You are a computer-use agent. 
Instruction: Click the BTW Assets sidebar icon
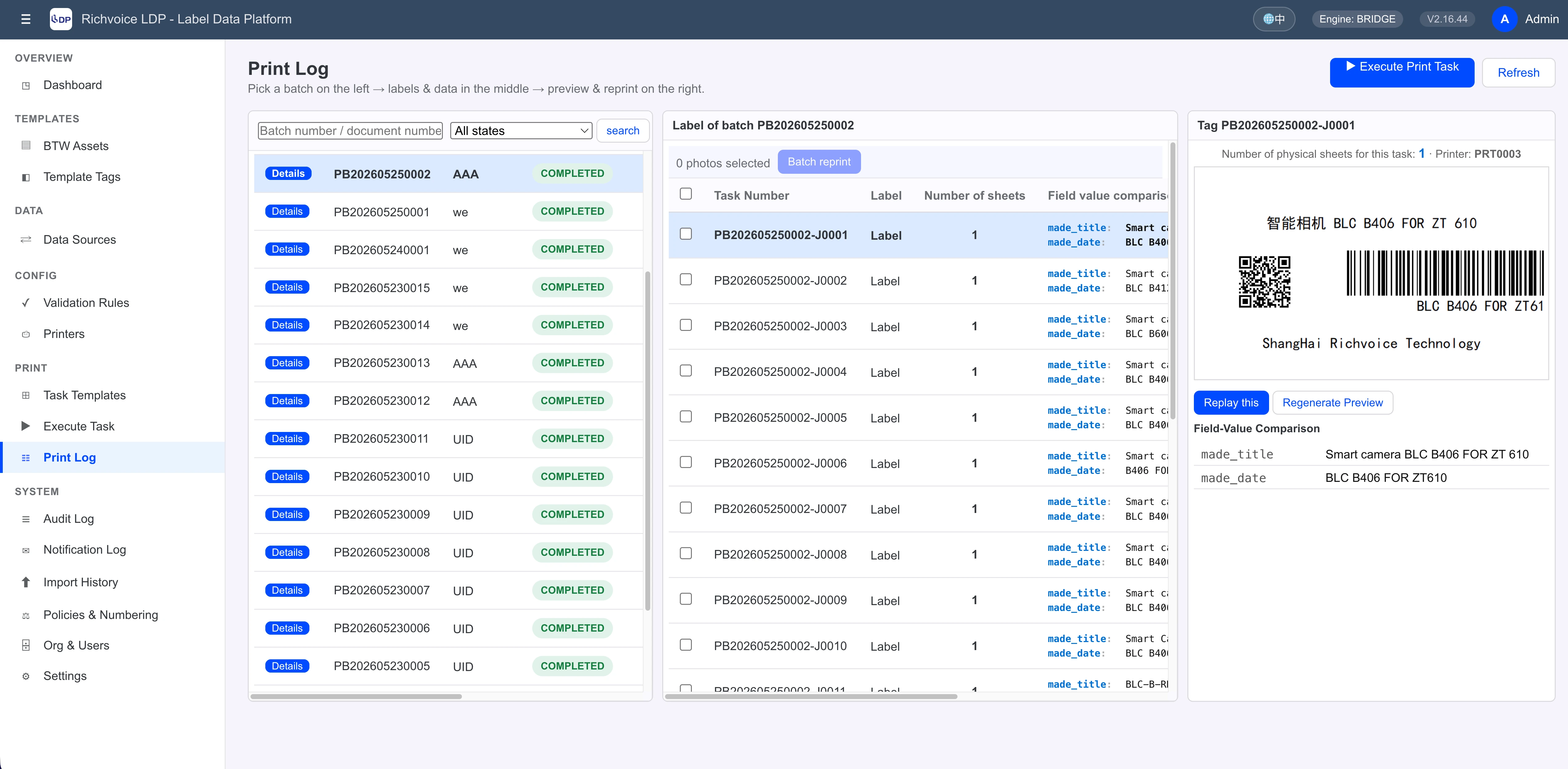tap(26, 146)
